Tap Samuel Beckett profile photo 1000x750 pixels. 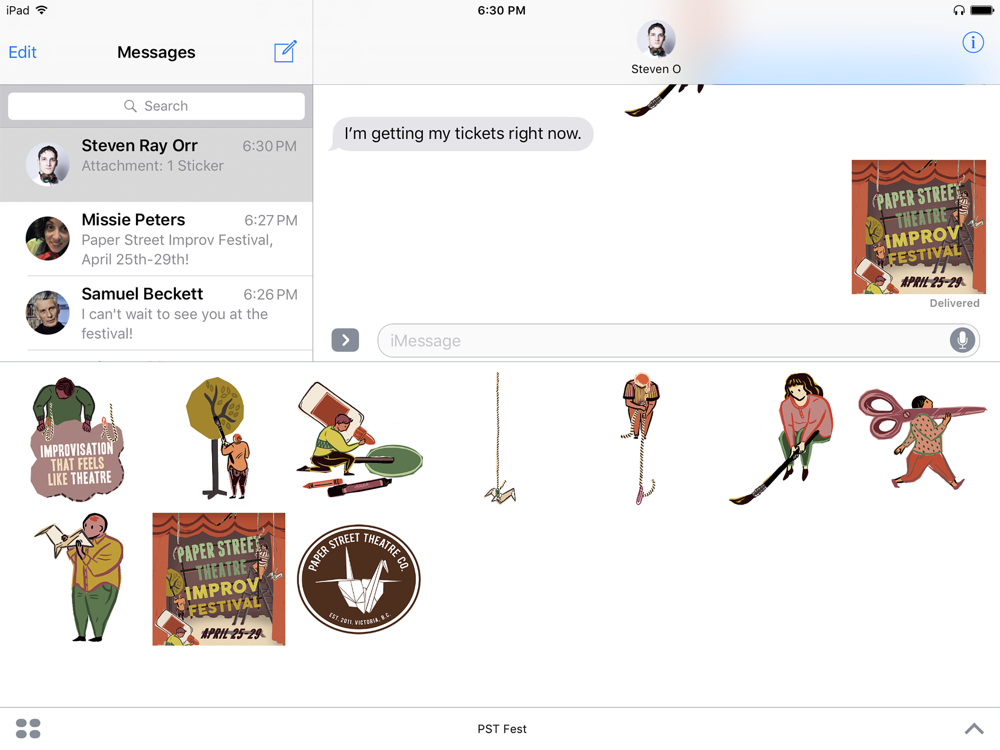(47, 312)
